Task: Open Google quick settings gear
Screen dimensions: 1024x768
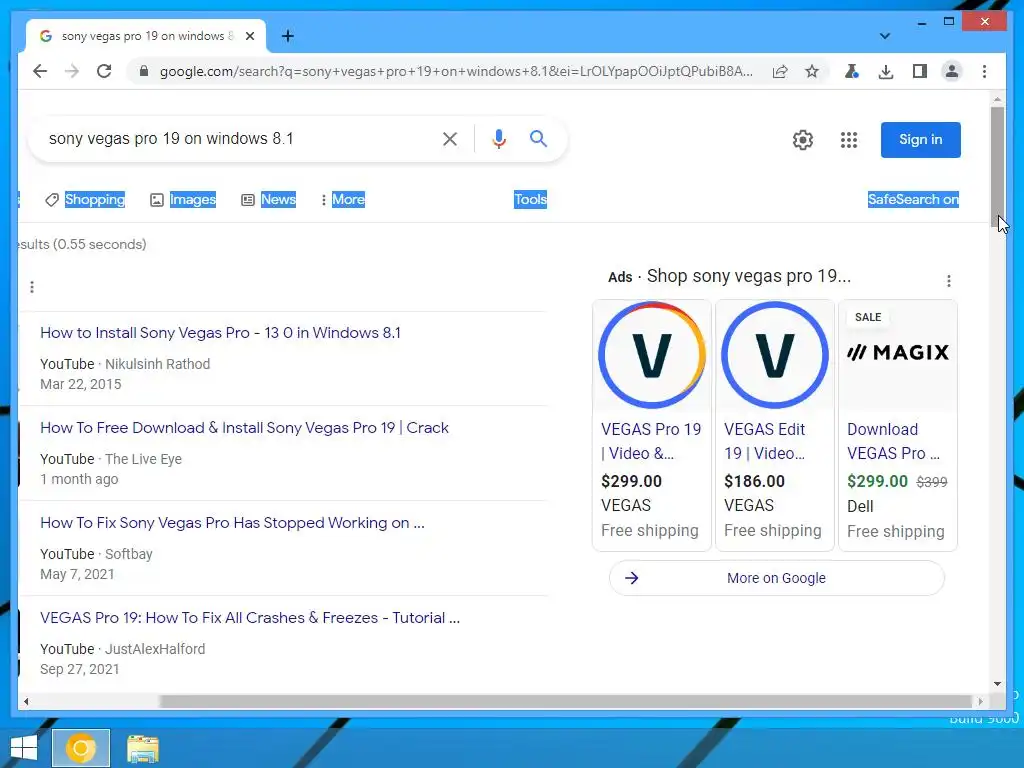Action: click(803, 140)
